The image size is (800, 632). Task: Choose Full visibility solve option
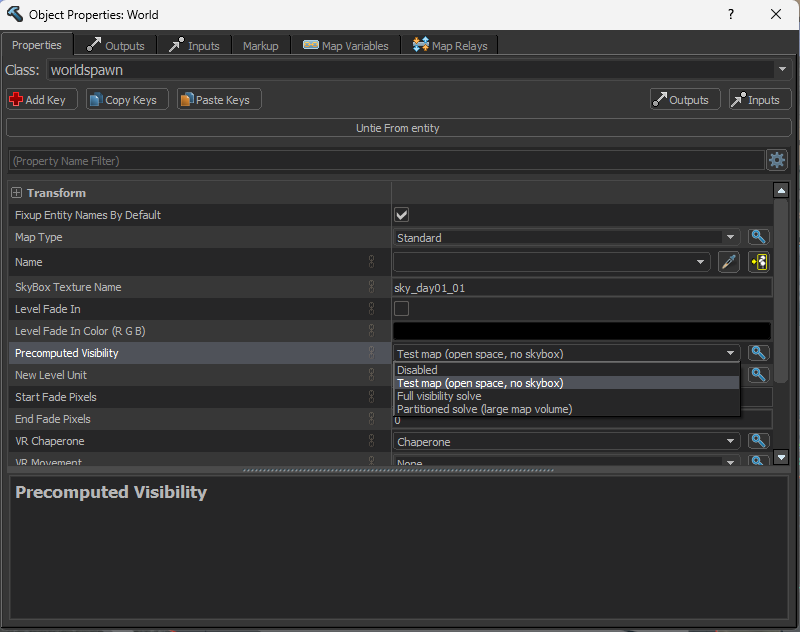pos(567,396)
